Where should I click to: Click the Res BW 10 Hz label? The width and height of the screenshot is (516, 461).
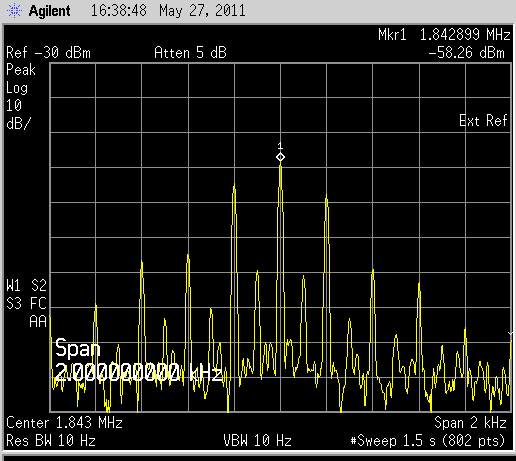coord(51,441)
